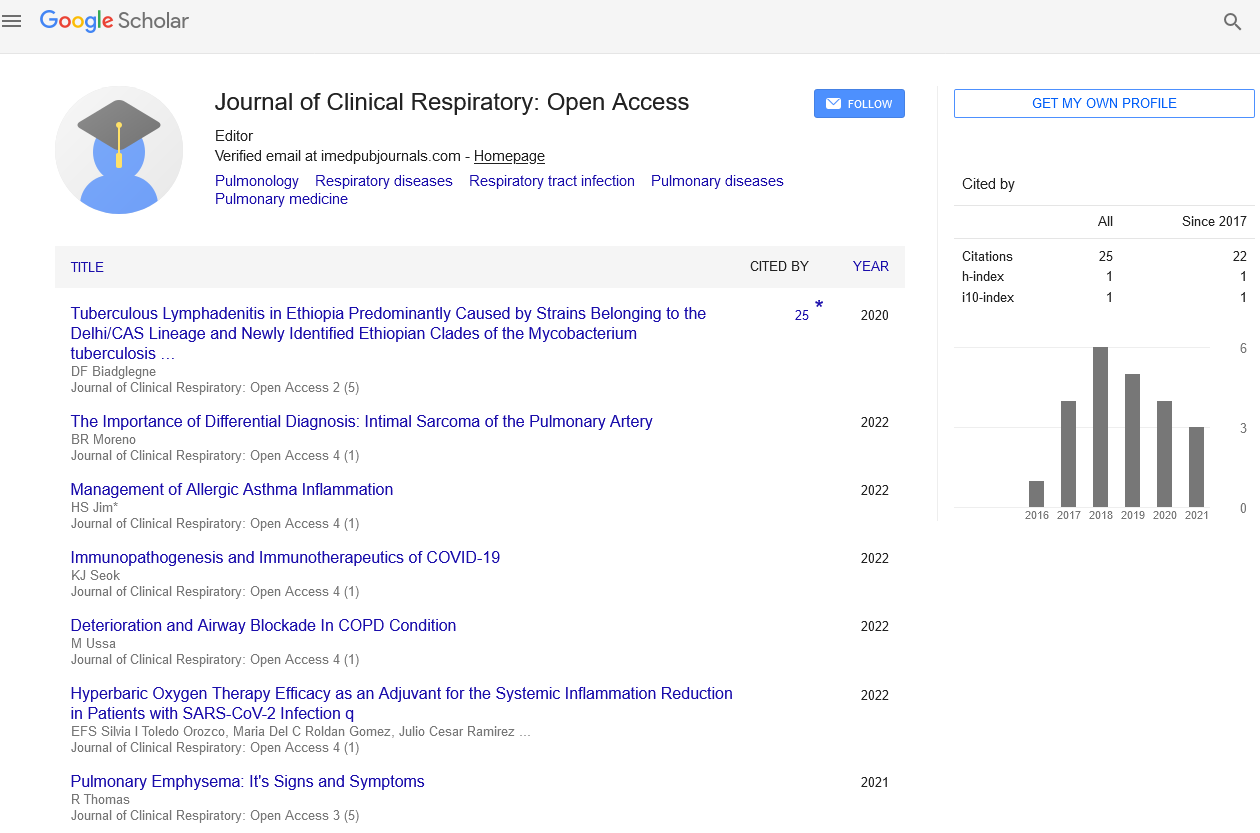Open the Homepage link

509,156
